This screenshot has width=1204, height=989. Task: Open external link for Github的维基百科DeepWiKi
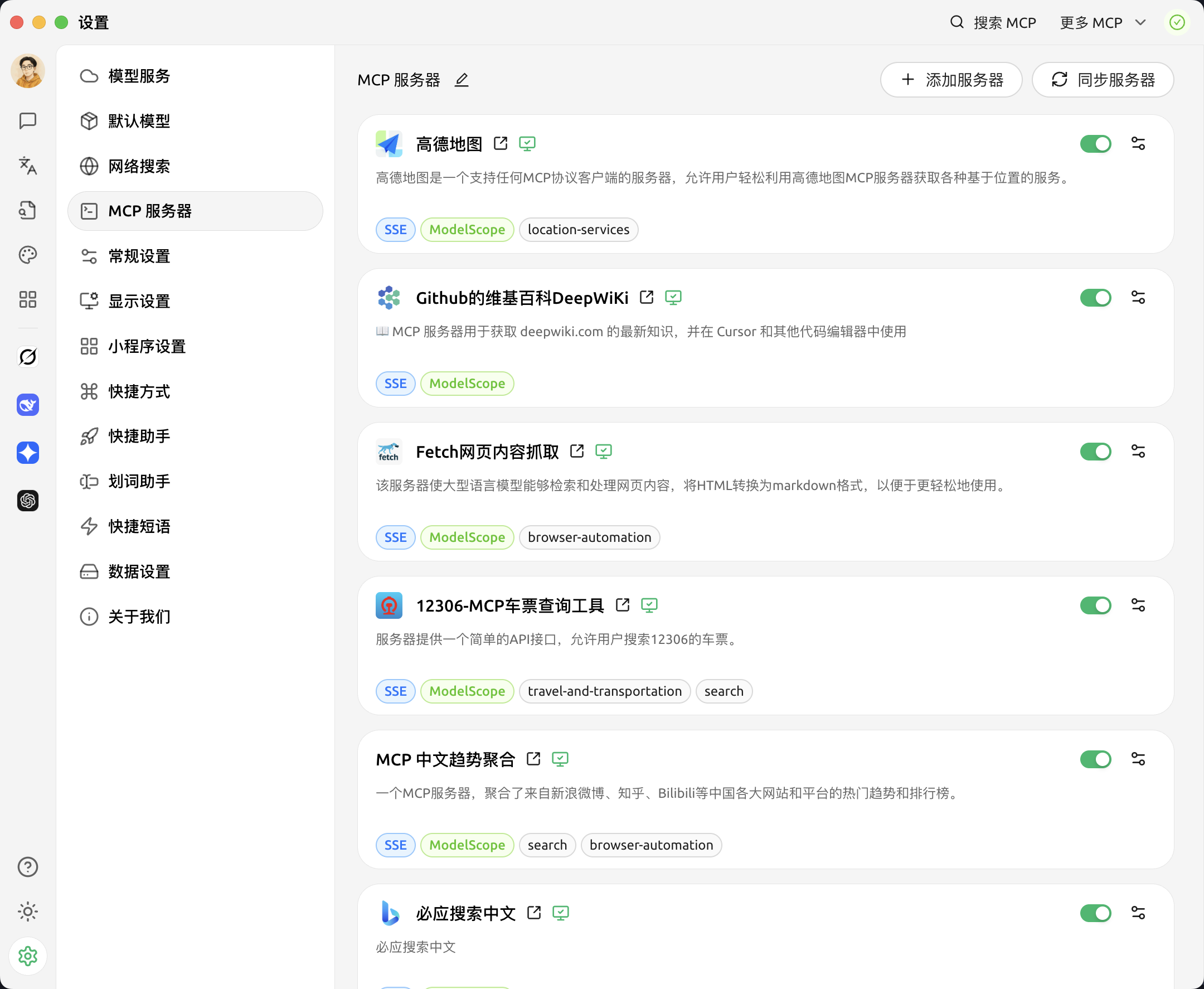(x=647, y=297)
